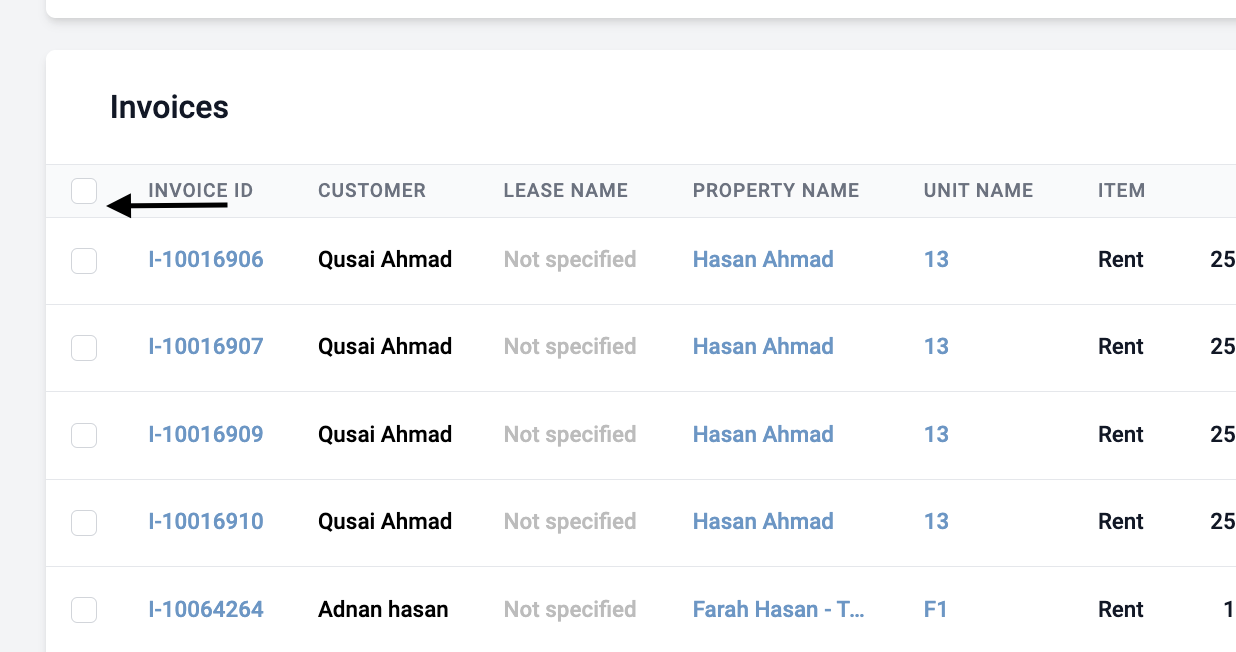Open the I-10016910 invoice link
This screenshot has height=652, width=1236.
pyautogui.click(x=206, y=522)
